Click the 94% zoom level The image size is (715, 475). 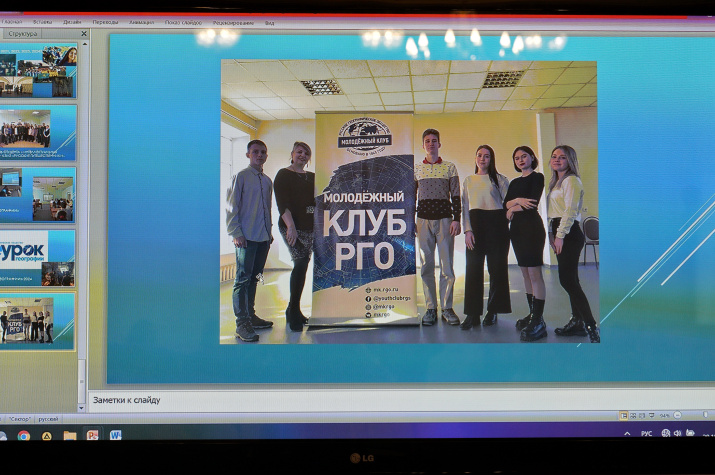tap(664, 415)
